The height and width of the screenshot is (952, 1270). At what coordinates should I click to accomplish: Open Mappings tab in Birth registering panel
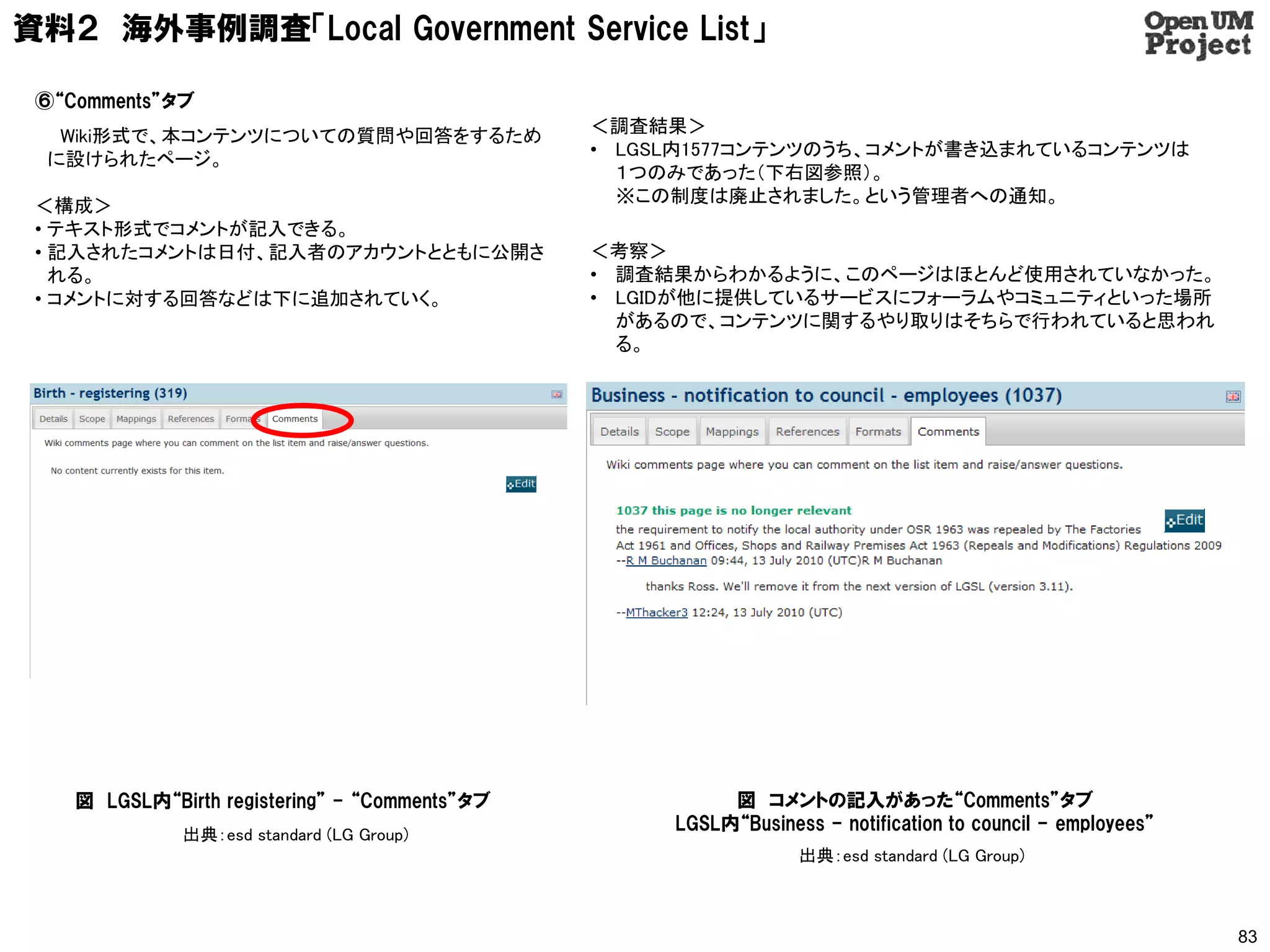136,419
